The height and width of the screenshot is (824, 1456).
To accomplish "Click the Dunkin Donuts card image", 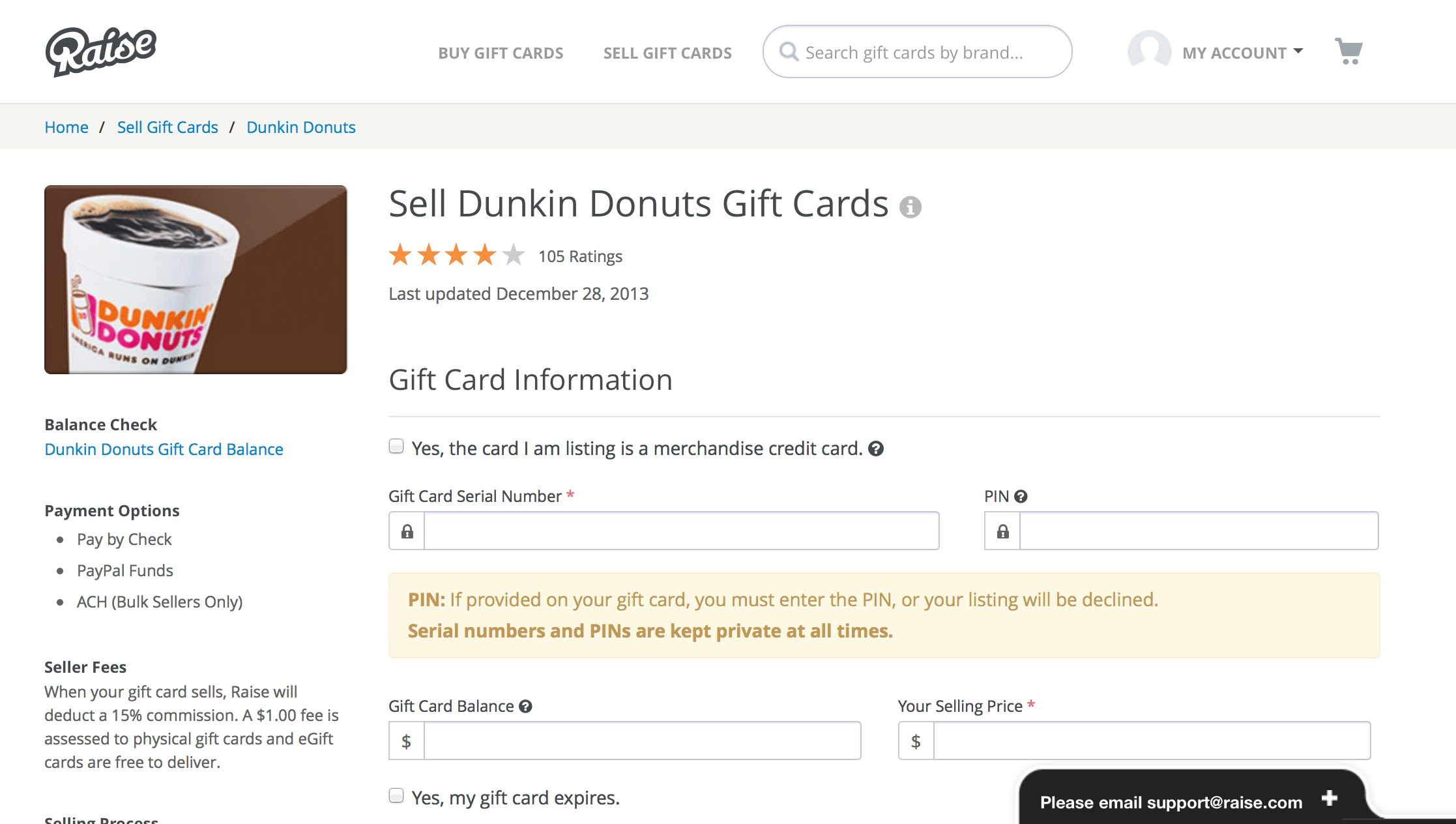I will coord(196,280).
